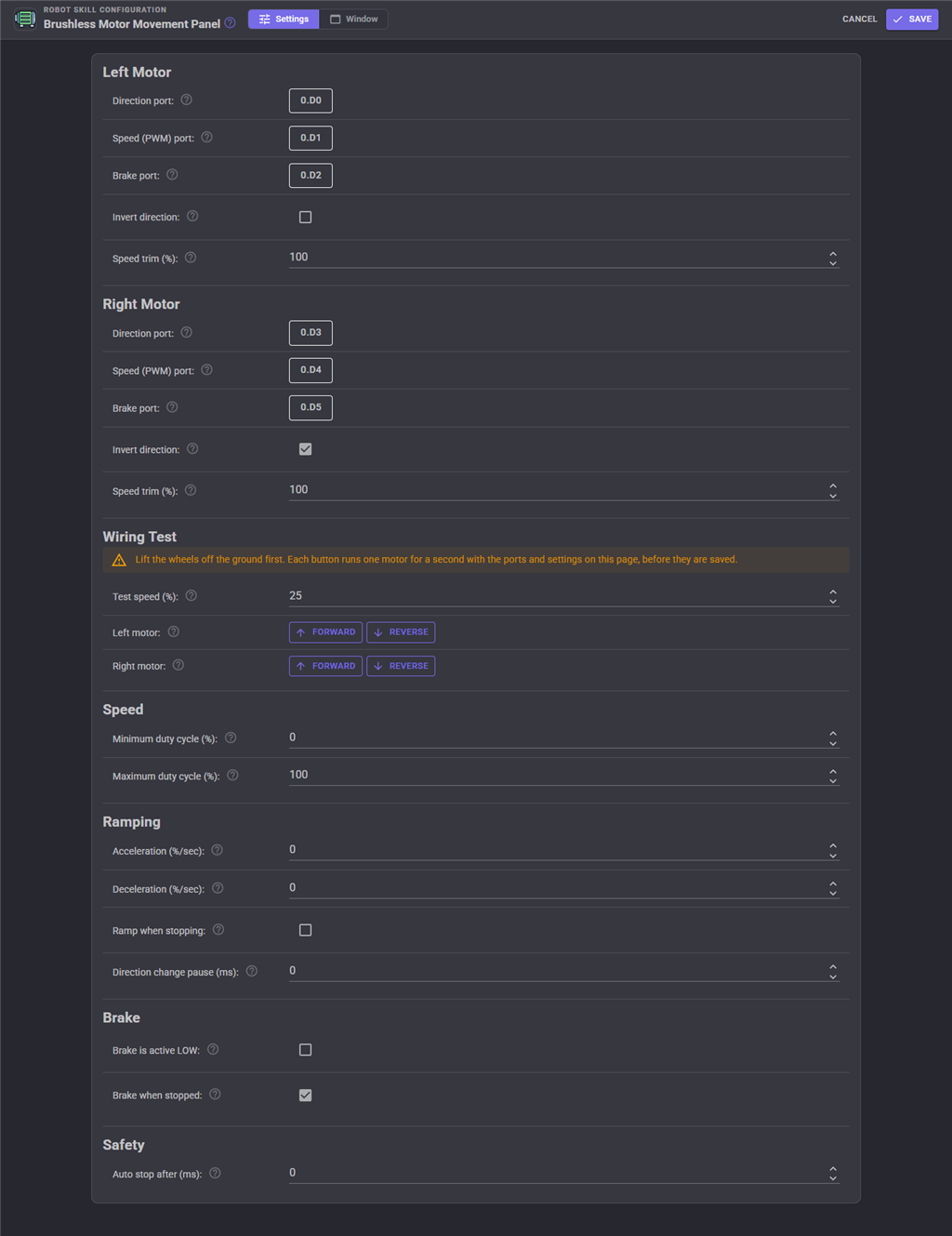Enable Brake is active LOW checkbox

305,1050
